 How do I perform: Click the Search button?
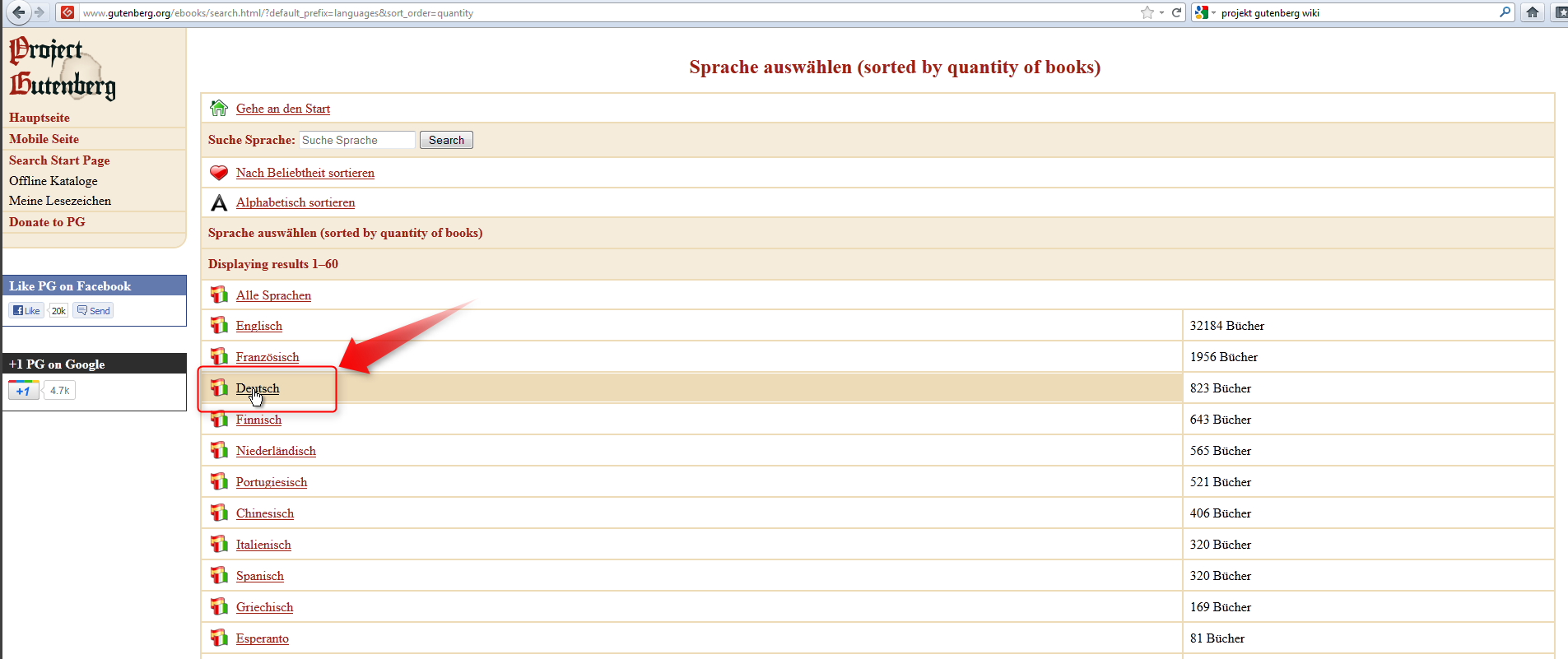pos(446,140)
